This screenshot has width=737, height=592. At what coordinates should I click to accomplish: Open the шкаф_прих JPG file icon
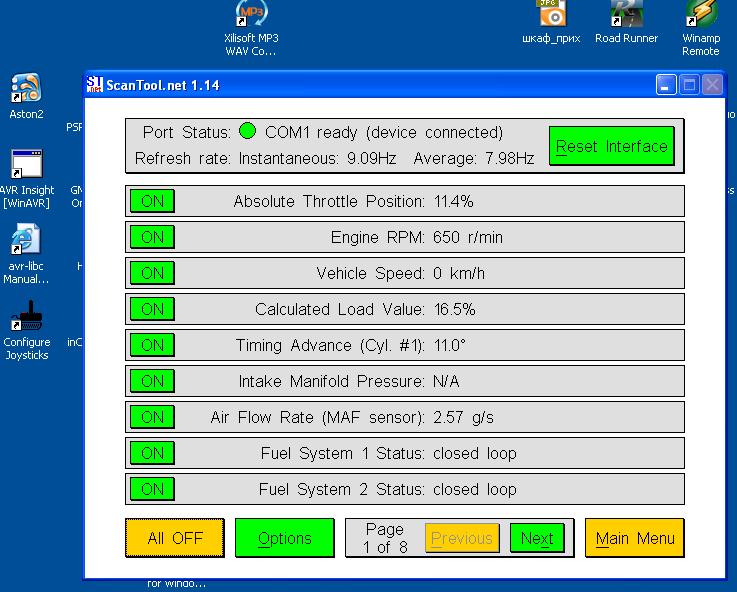coord(552,14)
